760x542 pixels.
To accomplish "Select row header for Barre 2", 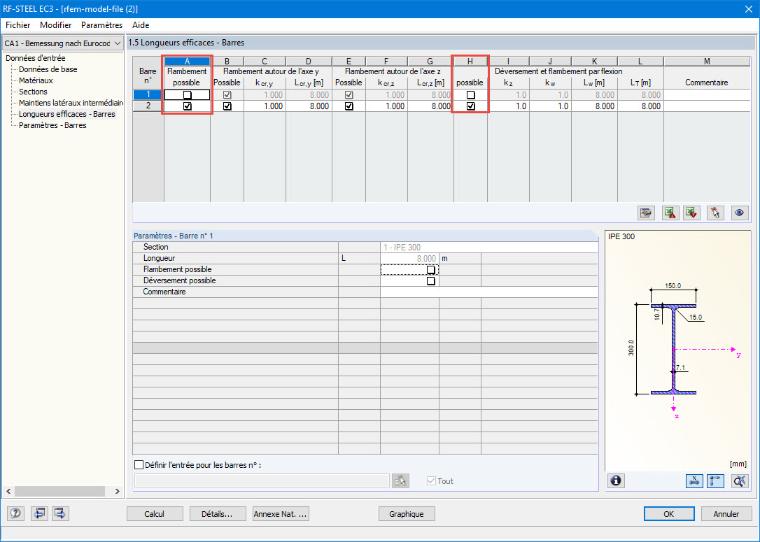I will pyautogui.click(x=148, y=106).
